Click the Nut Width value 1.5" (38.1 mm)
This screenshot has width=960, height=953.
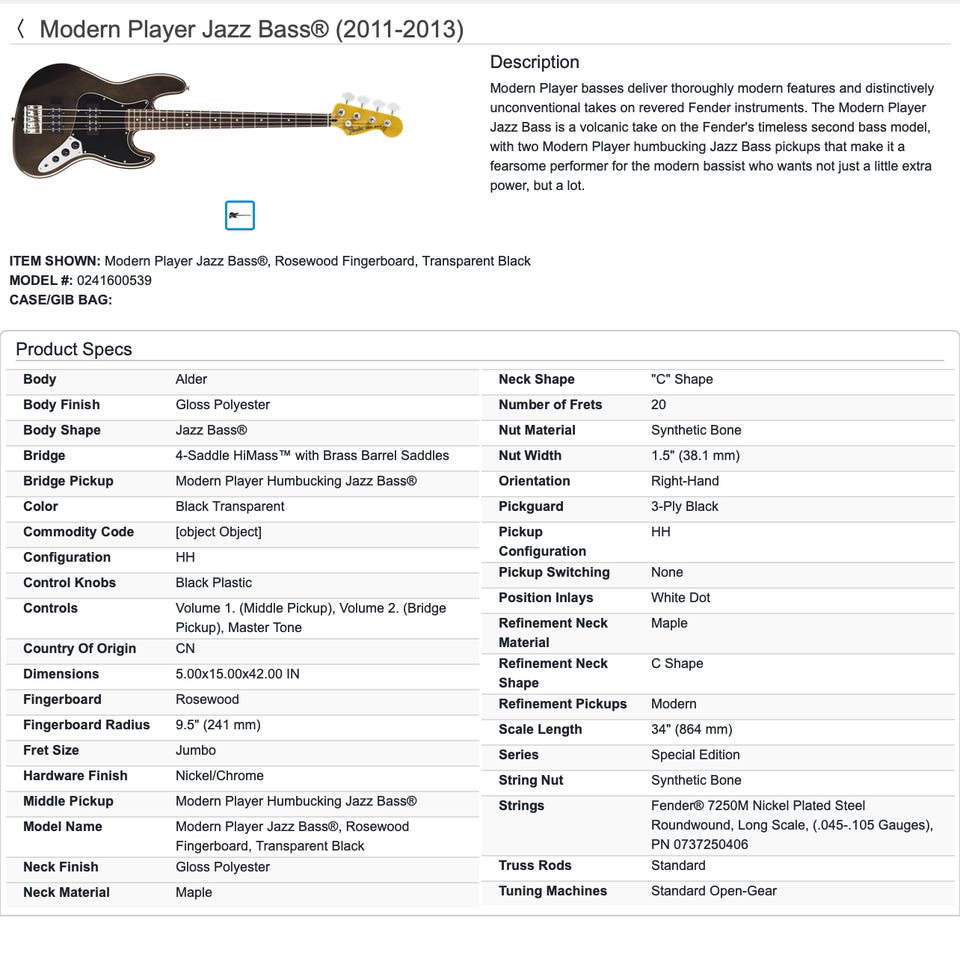tap(695, 456)
